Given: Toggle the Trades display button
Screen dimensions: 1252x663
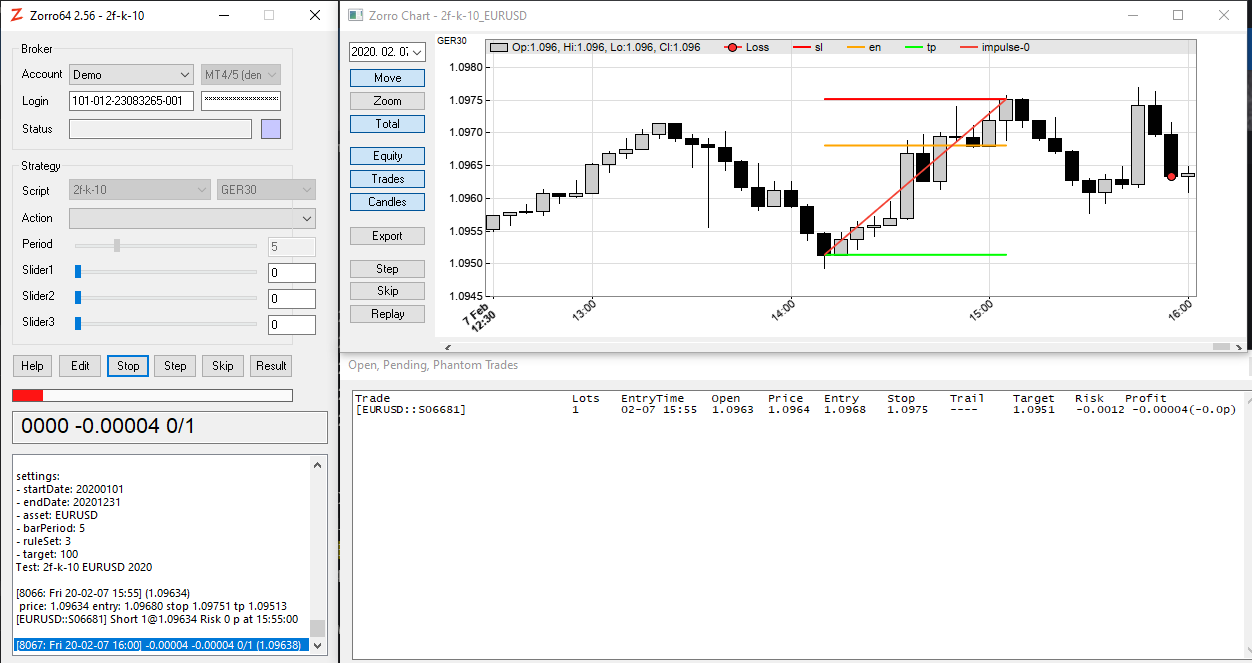Looking at the screenshot, I should coord(387,179).
